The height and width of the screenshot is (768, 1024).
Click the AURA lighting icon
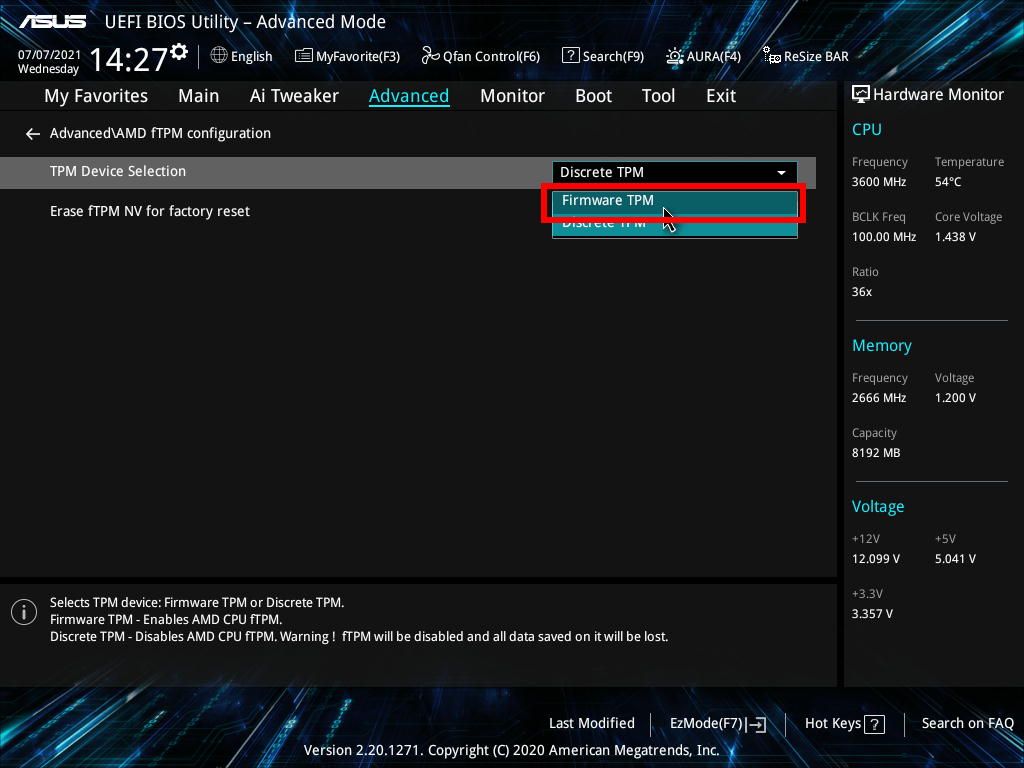pos(675,56)
